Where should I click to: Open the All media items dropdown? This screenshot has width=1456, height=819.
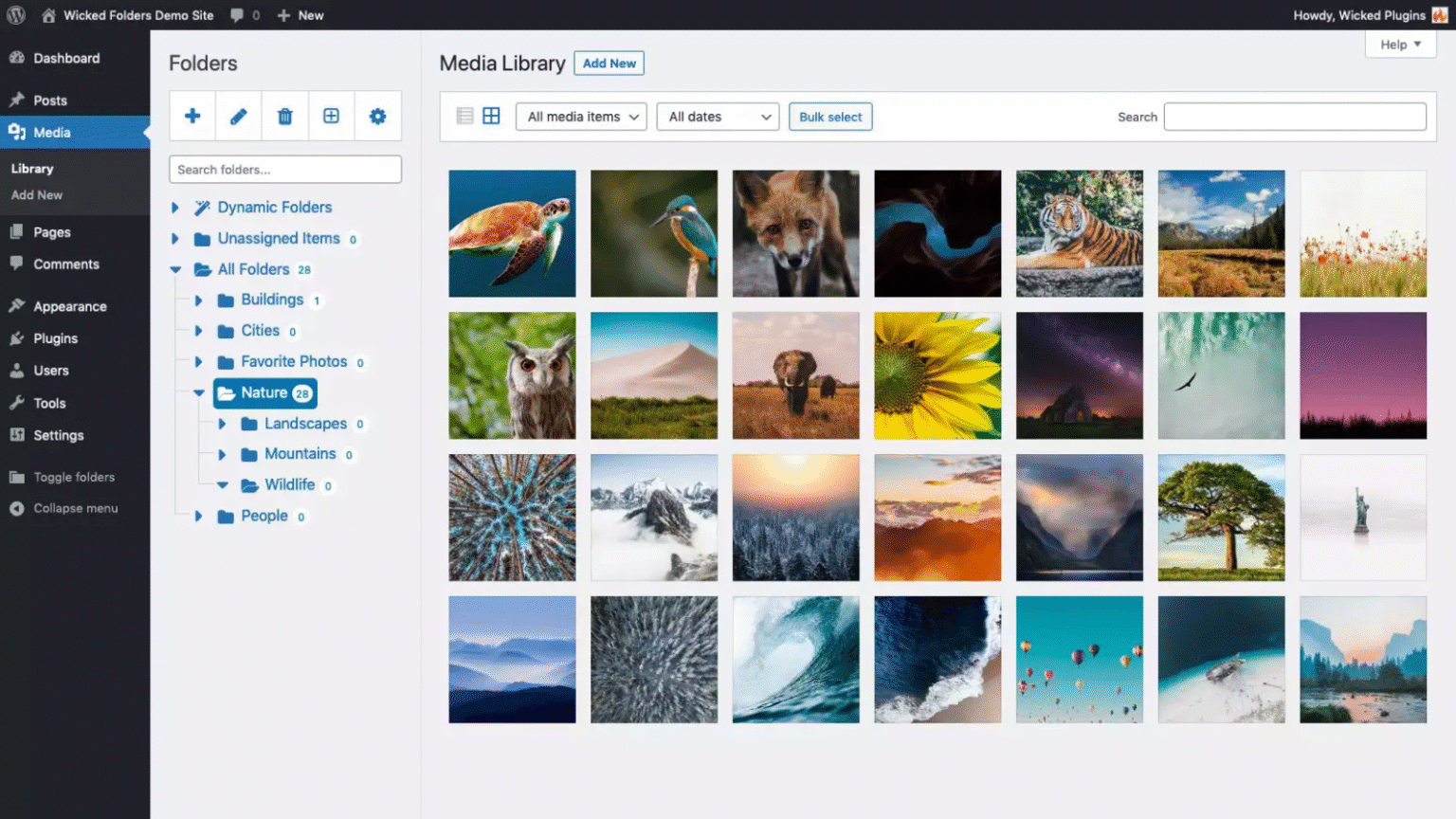[x=581, y=117]
